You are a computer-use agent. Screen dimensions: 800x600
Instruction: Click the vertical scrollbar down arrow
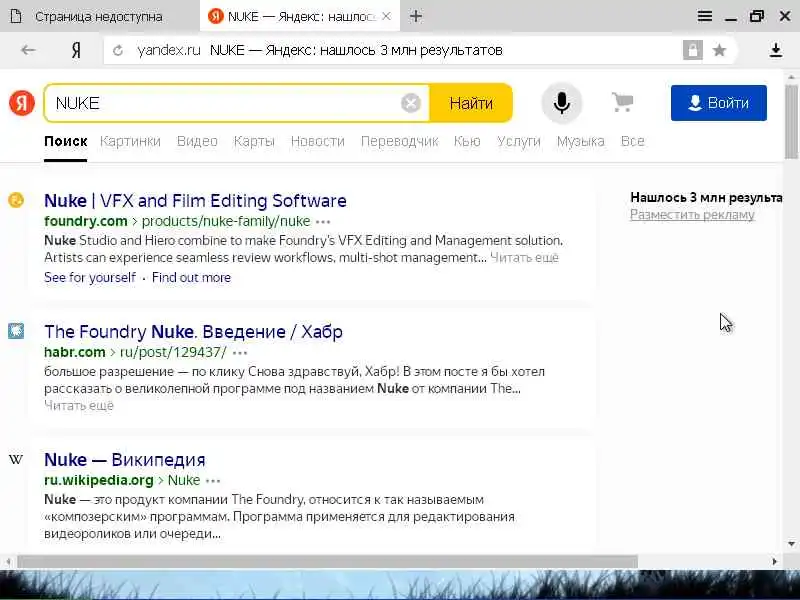pyautogui.click(x=791, y=544)
